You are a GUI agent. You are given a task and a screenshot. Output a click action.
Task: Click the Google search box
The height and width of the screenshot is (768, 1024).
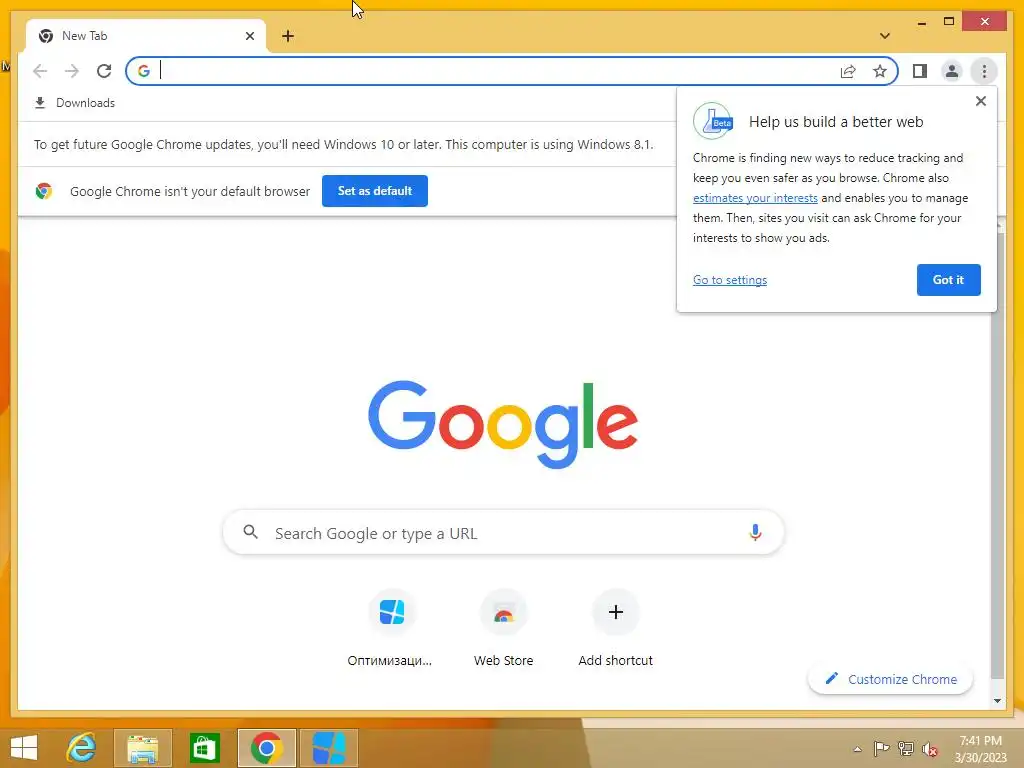pos(503,533)
